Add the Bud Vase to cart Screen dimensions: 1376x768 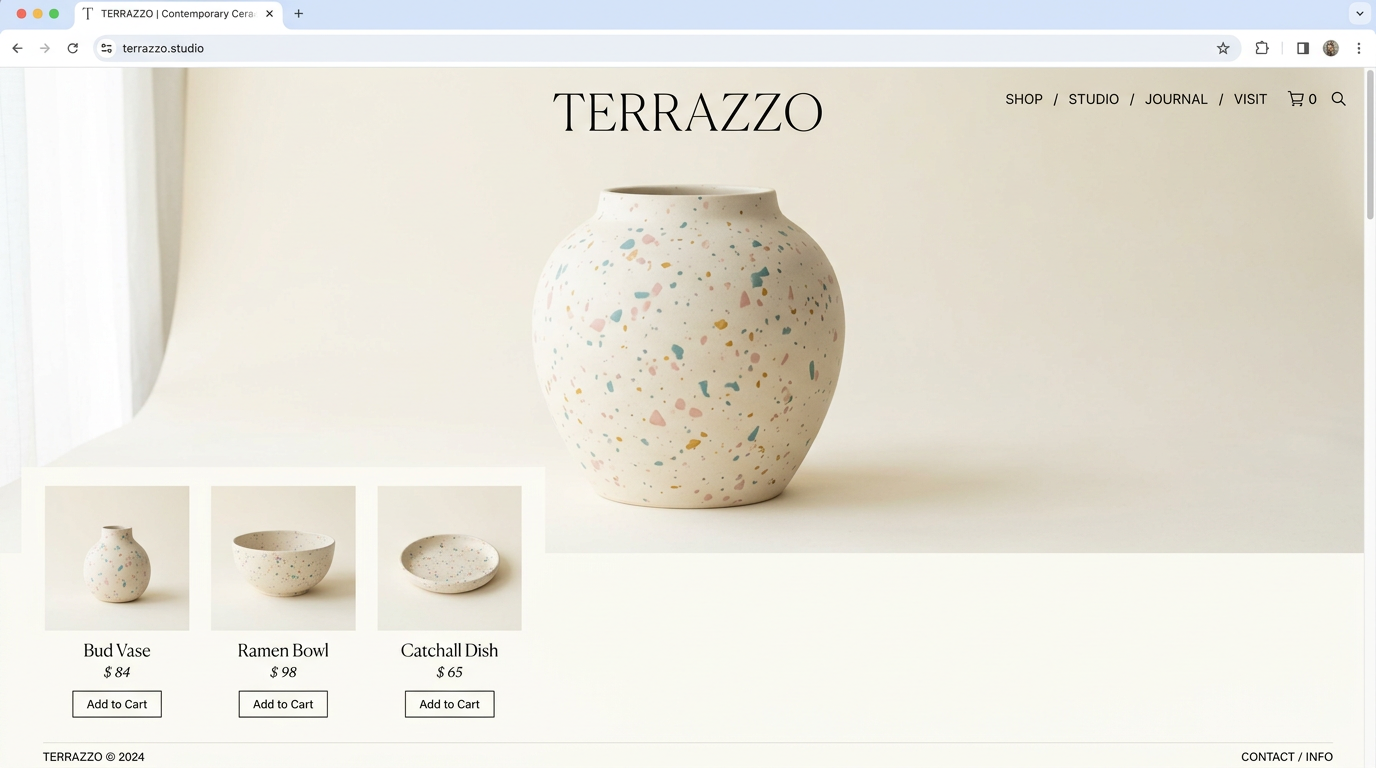pos(117,704)
